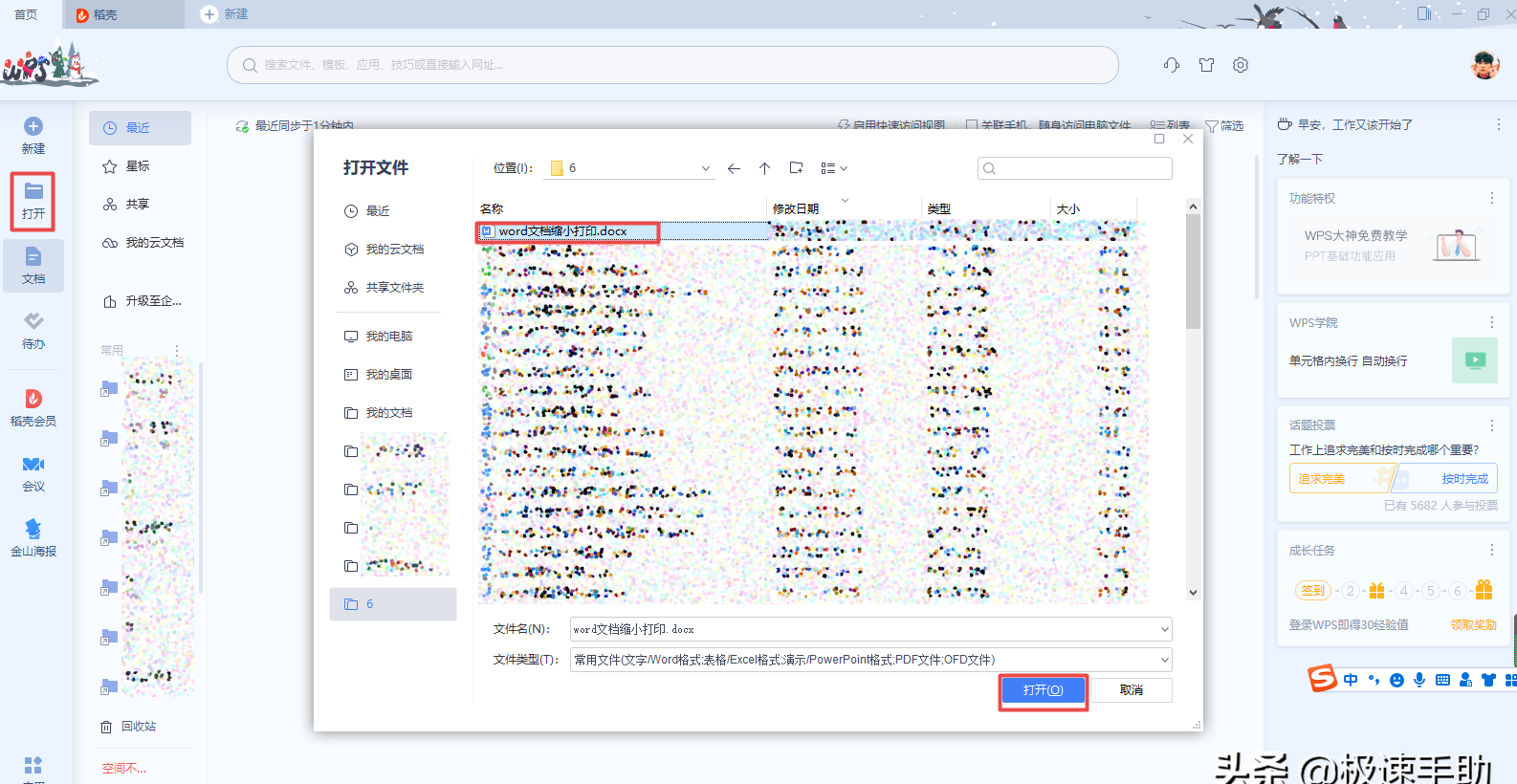Click the large gift icon after step 6

tap(1484, 589)
